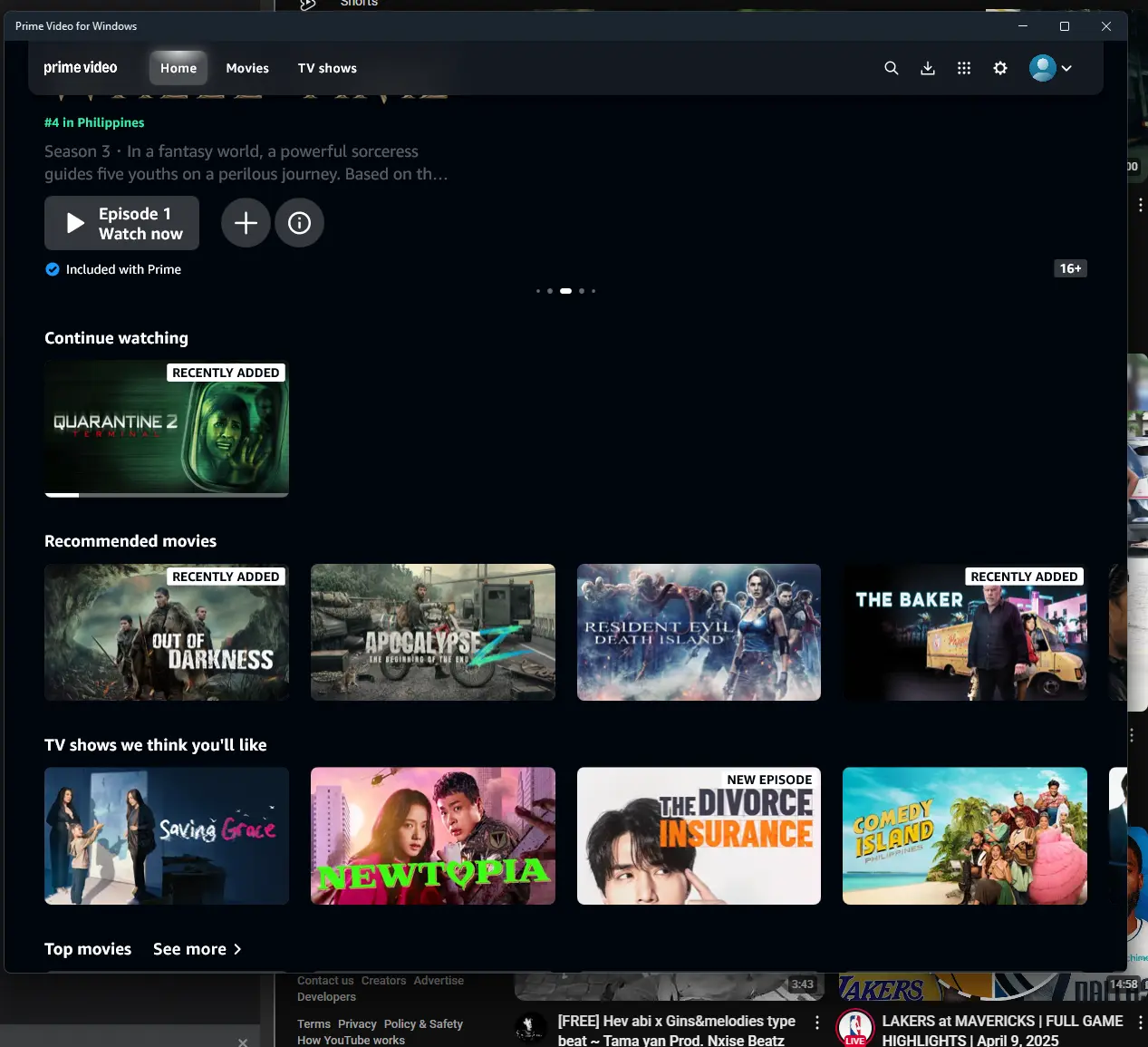This screenshot has width=1148, height=1047.
Task: Open Policy & Safety link in YouTube
Action: click(423, 1024)
